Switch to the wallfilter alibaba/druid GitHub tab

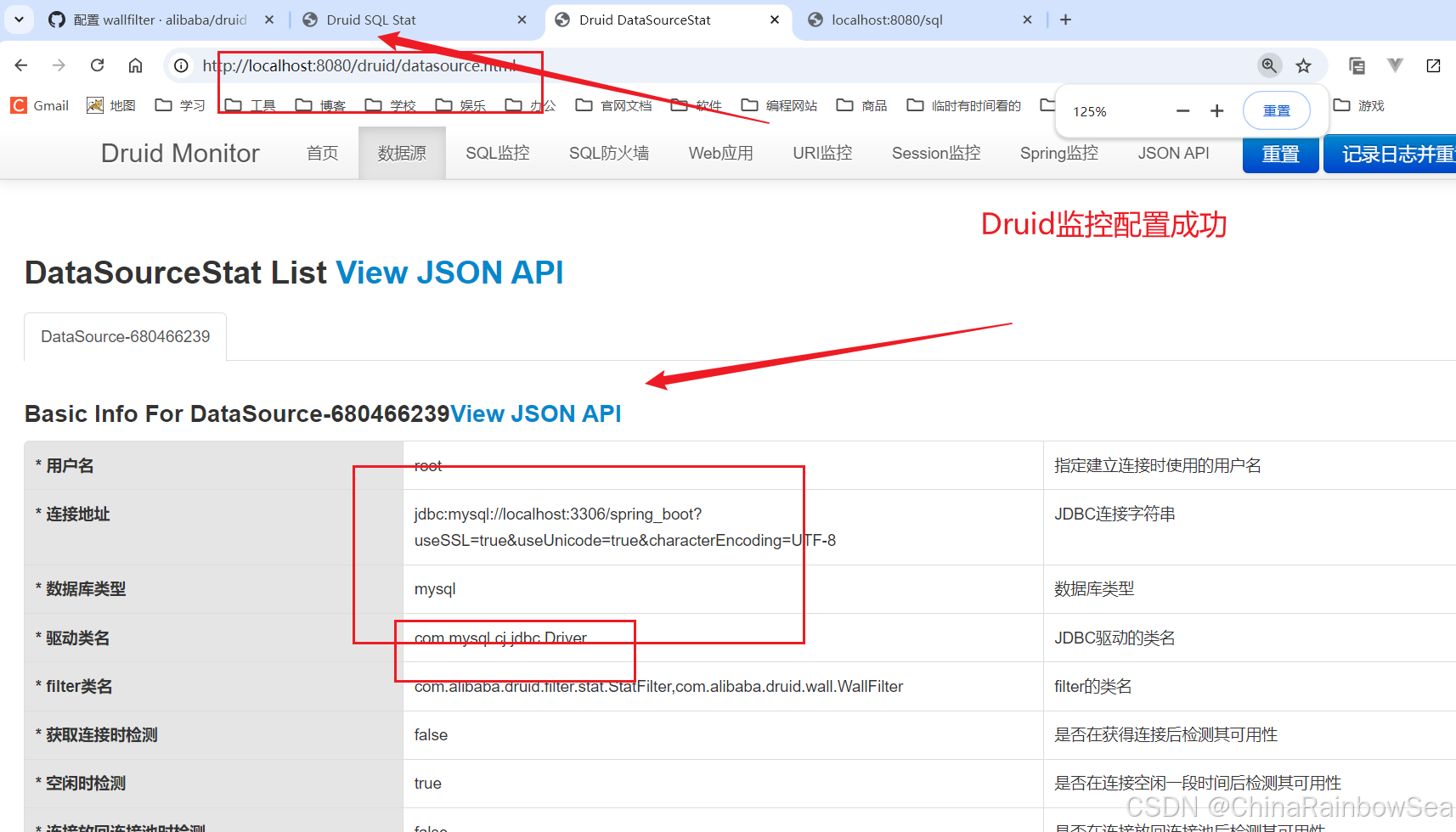[x=161, y=20]
